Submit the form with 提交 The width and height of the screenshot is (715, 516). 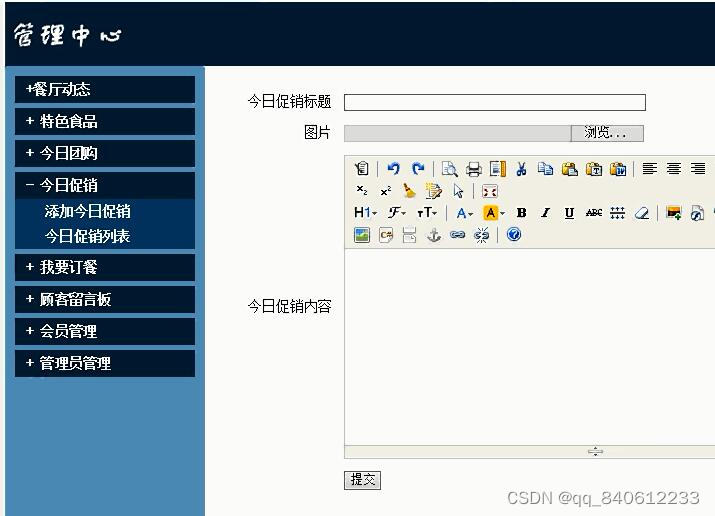point(363,480)
